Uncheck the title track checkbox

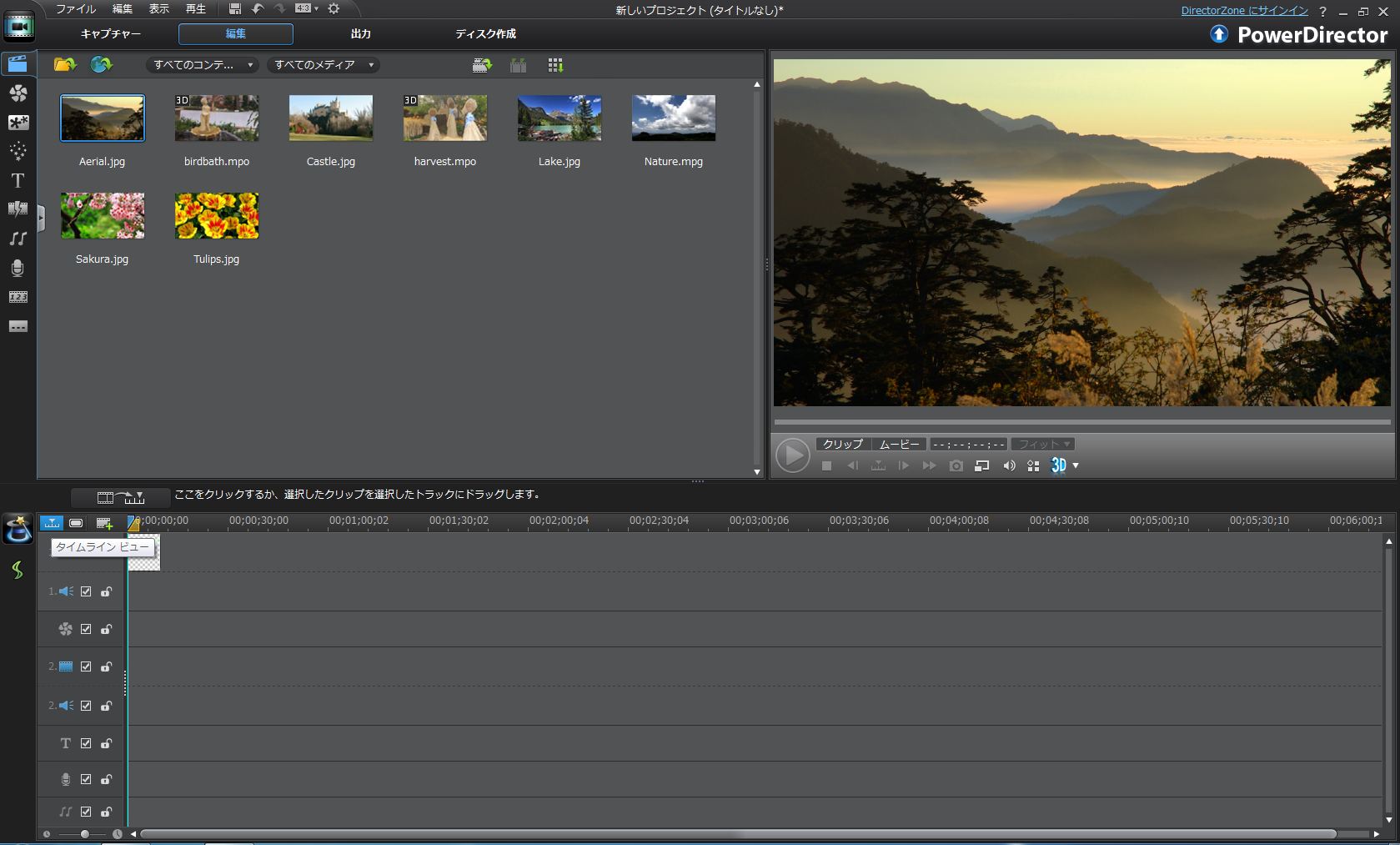point(86,743)
